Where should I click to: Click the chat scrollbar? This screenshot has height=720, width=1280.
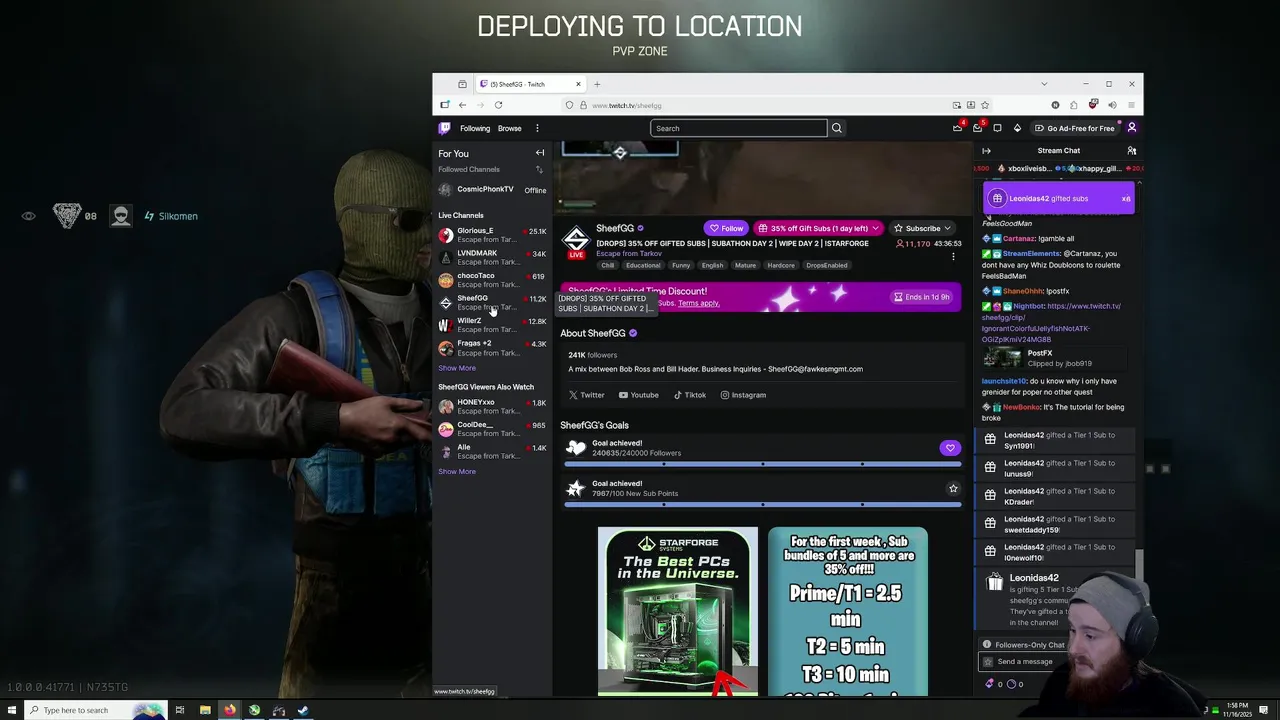pyautogui.click(x=1138, y=566)
